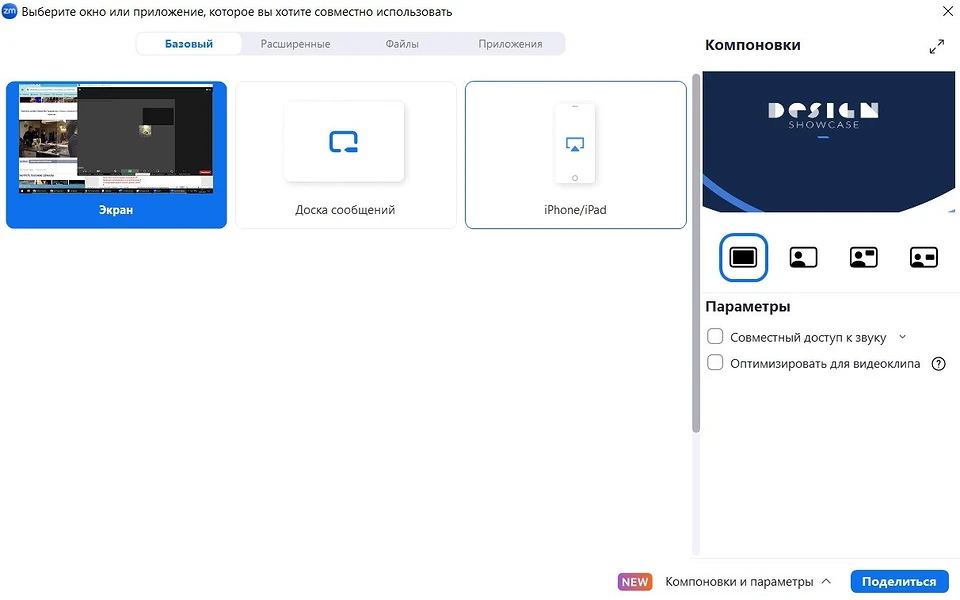960x600 pixels.
Task: Select the content-only solid screen layout icon
Action: click(743, 257)
